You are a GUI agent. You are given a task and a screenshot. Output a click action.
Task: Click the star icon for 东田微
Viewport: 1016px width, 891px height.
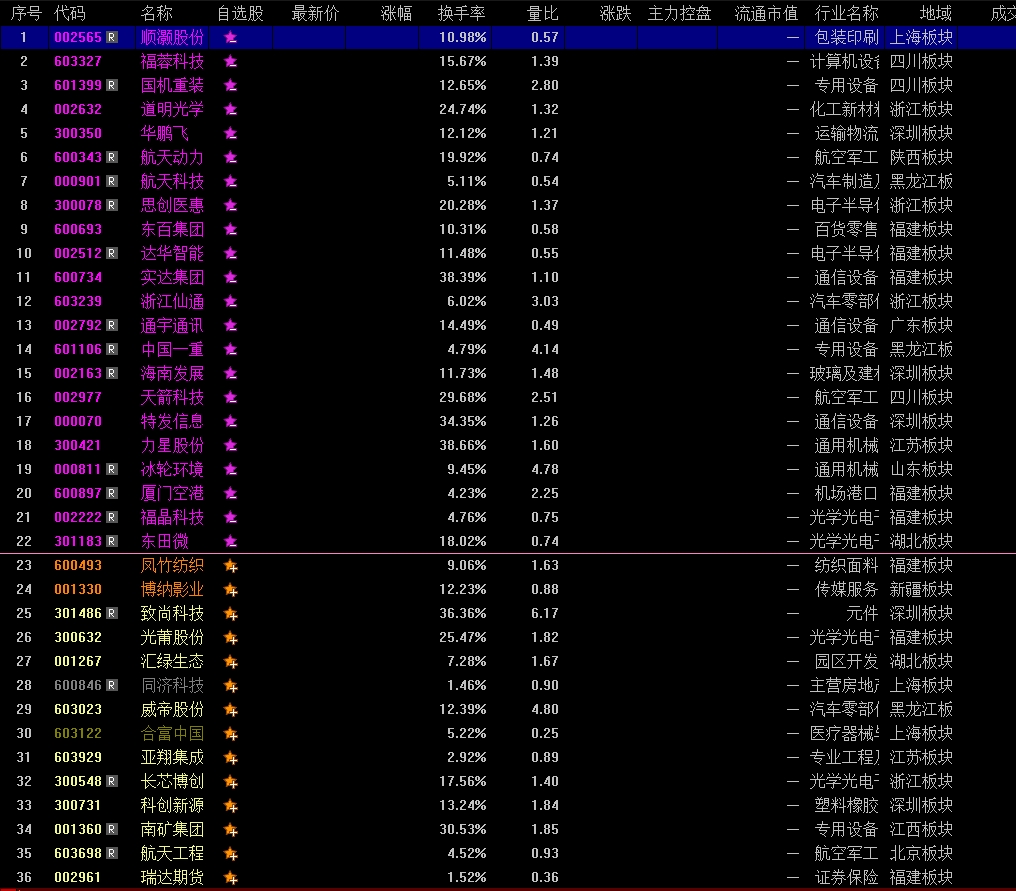230,541
